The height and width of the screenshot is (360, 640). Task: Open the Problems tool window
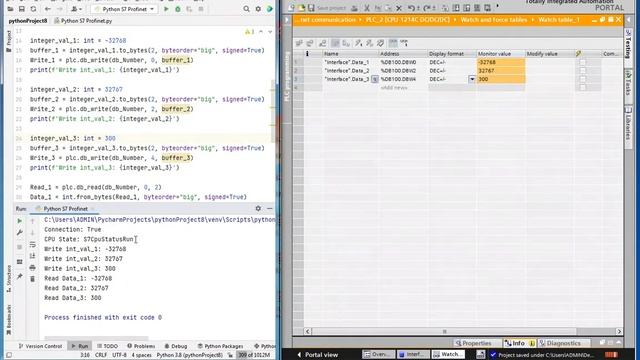[141, 346]
